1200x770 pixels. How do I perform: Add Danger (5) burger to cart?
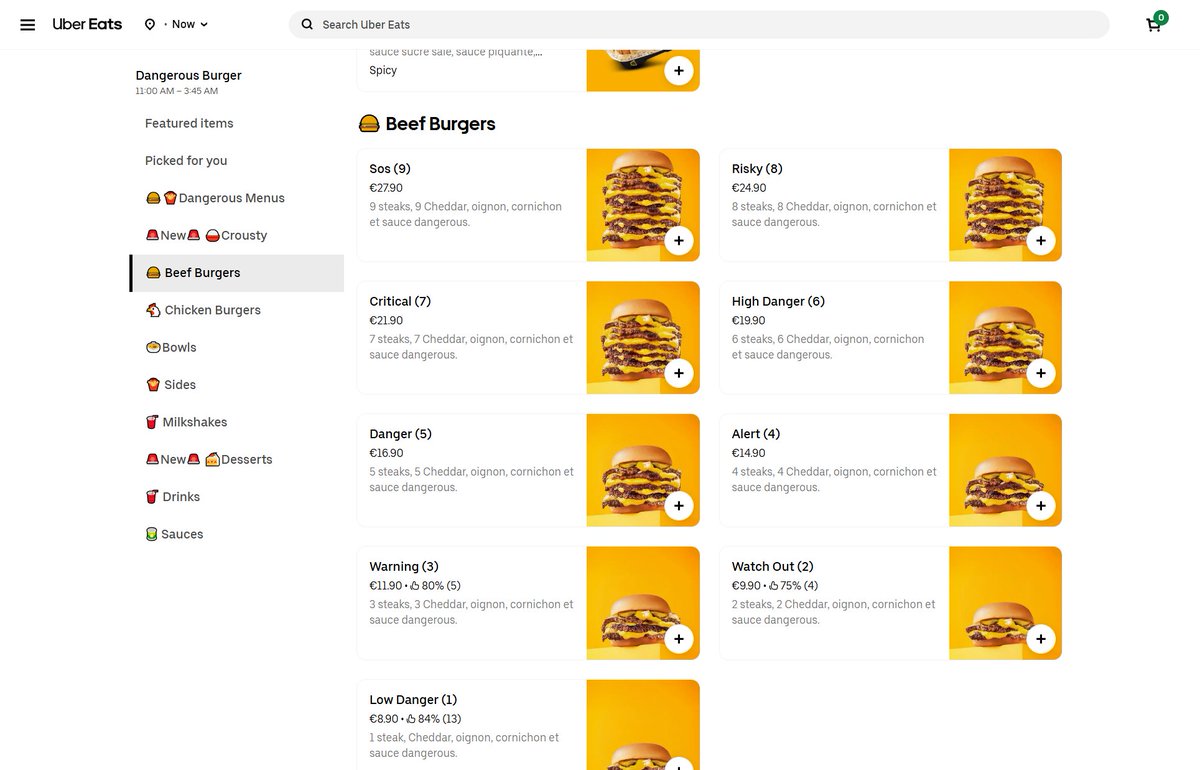pos(679,506)
